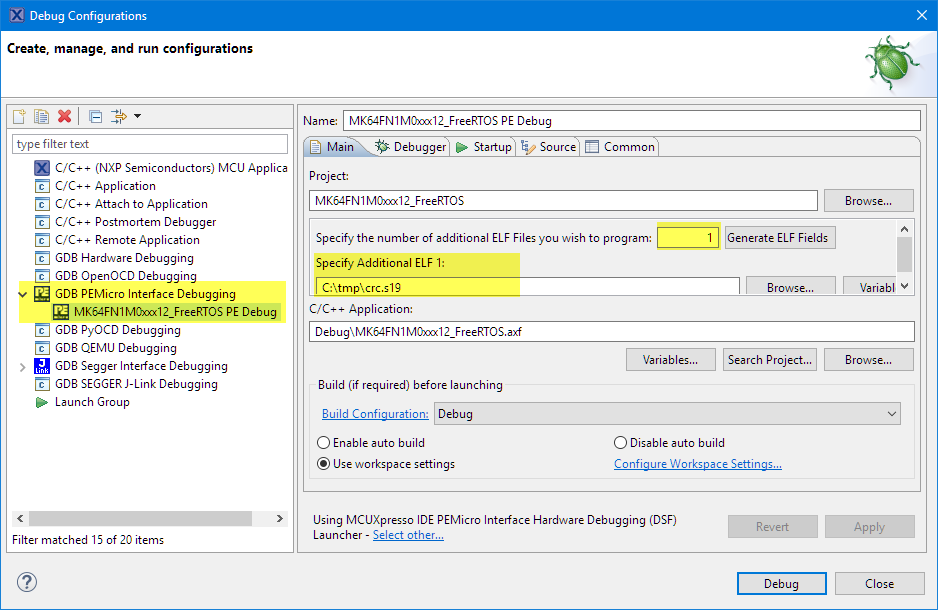This screenshot has height=610, width=938.
Task: Open the Startup tab
Action: point(483,147)
